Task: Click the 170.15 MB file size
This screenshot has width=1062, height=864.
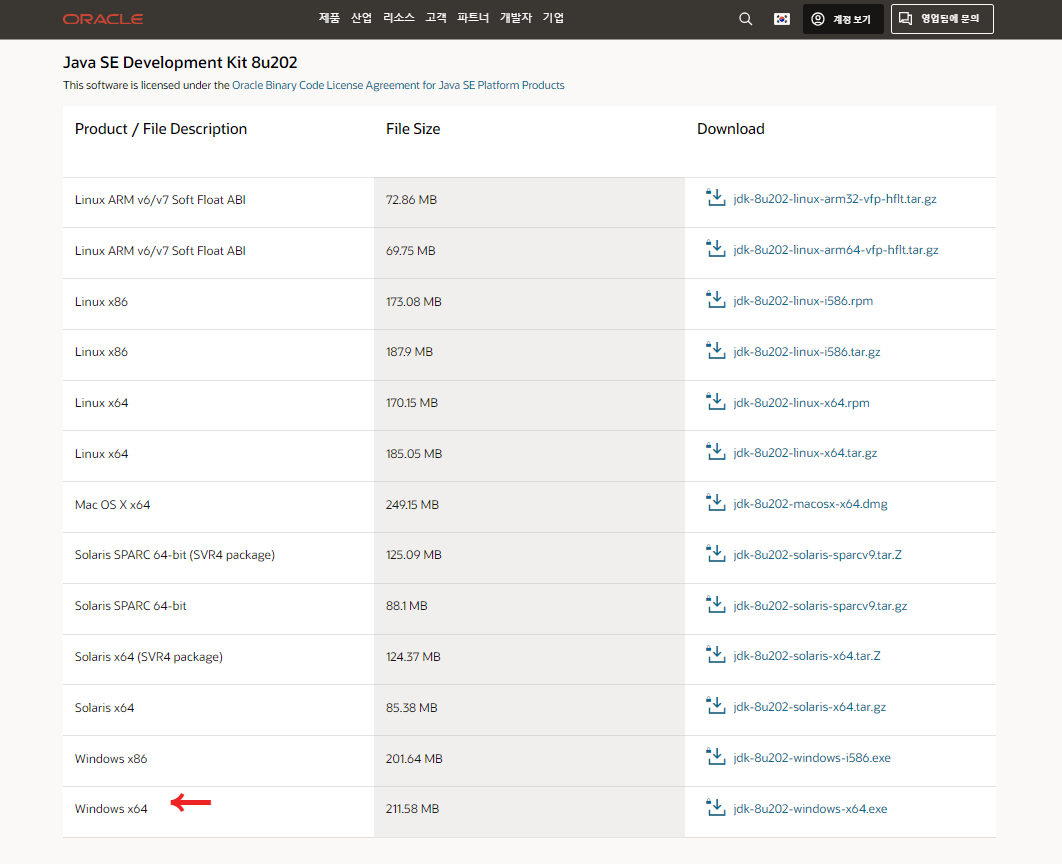Action: (412, 403)
